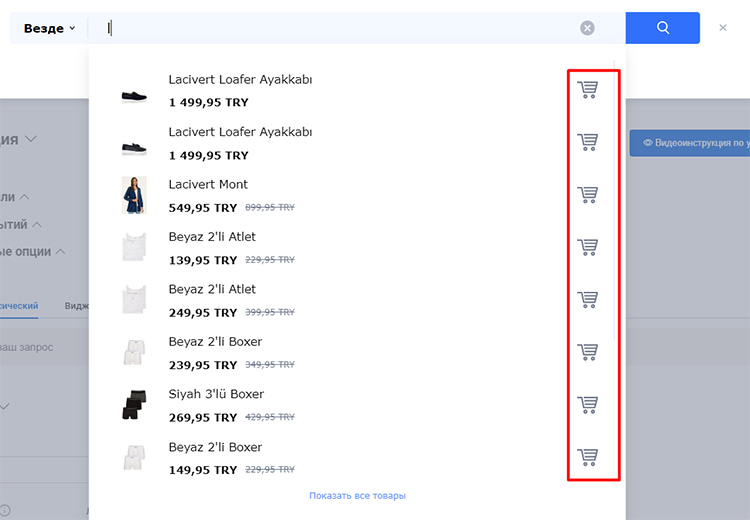Switch to the "Видж" tab
The height and width of the screenshot is (520, 750).
75,306
